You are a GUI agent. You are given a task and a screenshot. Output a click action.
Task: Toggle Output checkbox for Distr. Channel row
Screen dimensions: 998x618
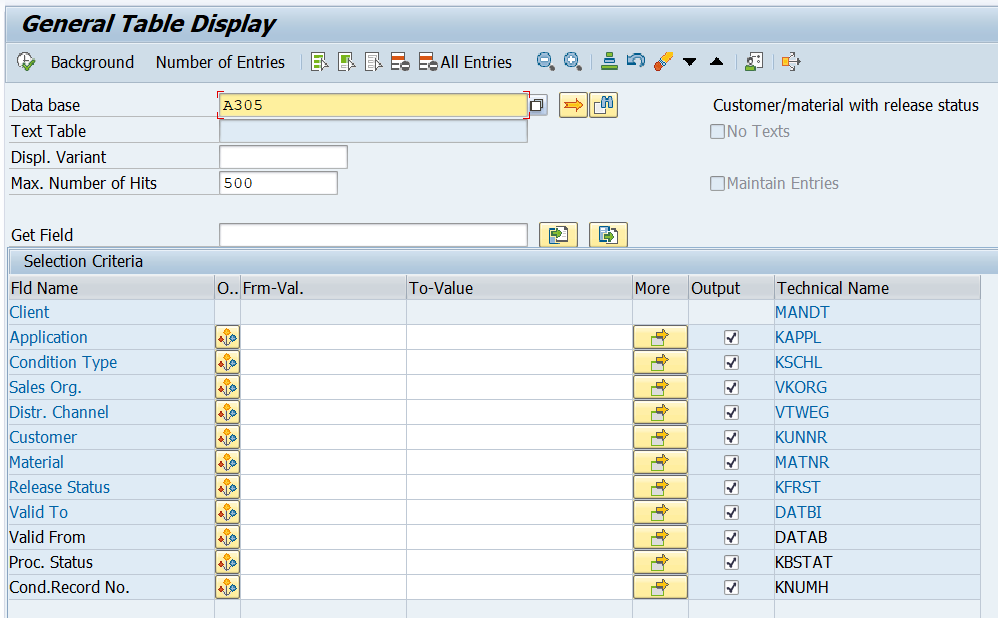coord(731,412)
